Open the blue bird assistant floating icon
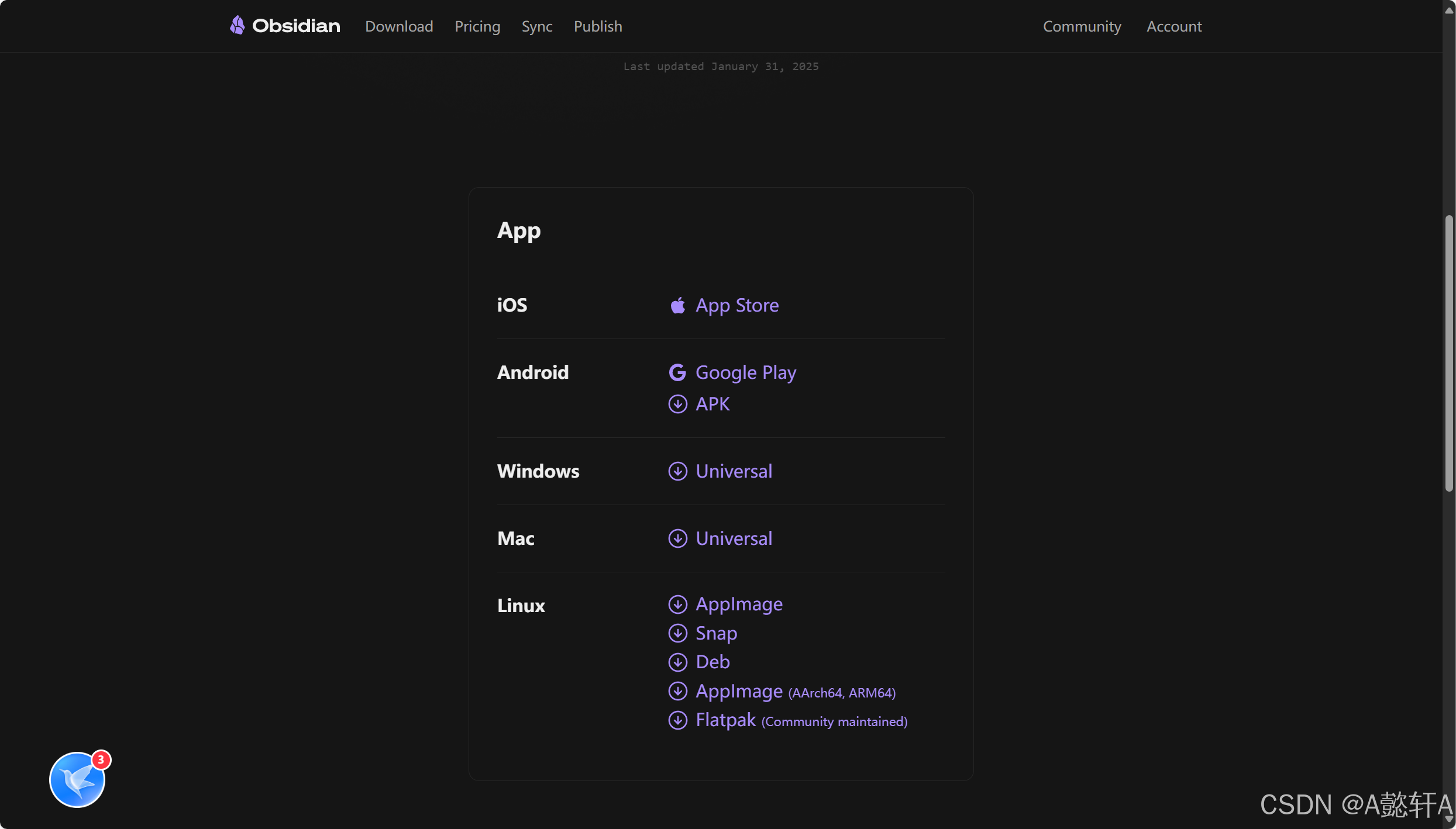 tap(77, 779)
